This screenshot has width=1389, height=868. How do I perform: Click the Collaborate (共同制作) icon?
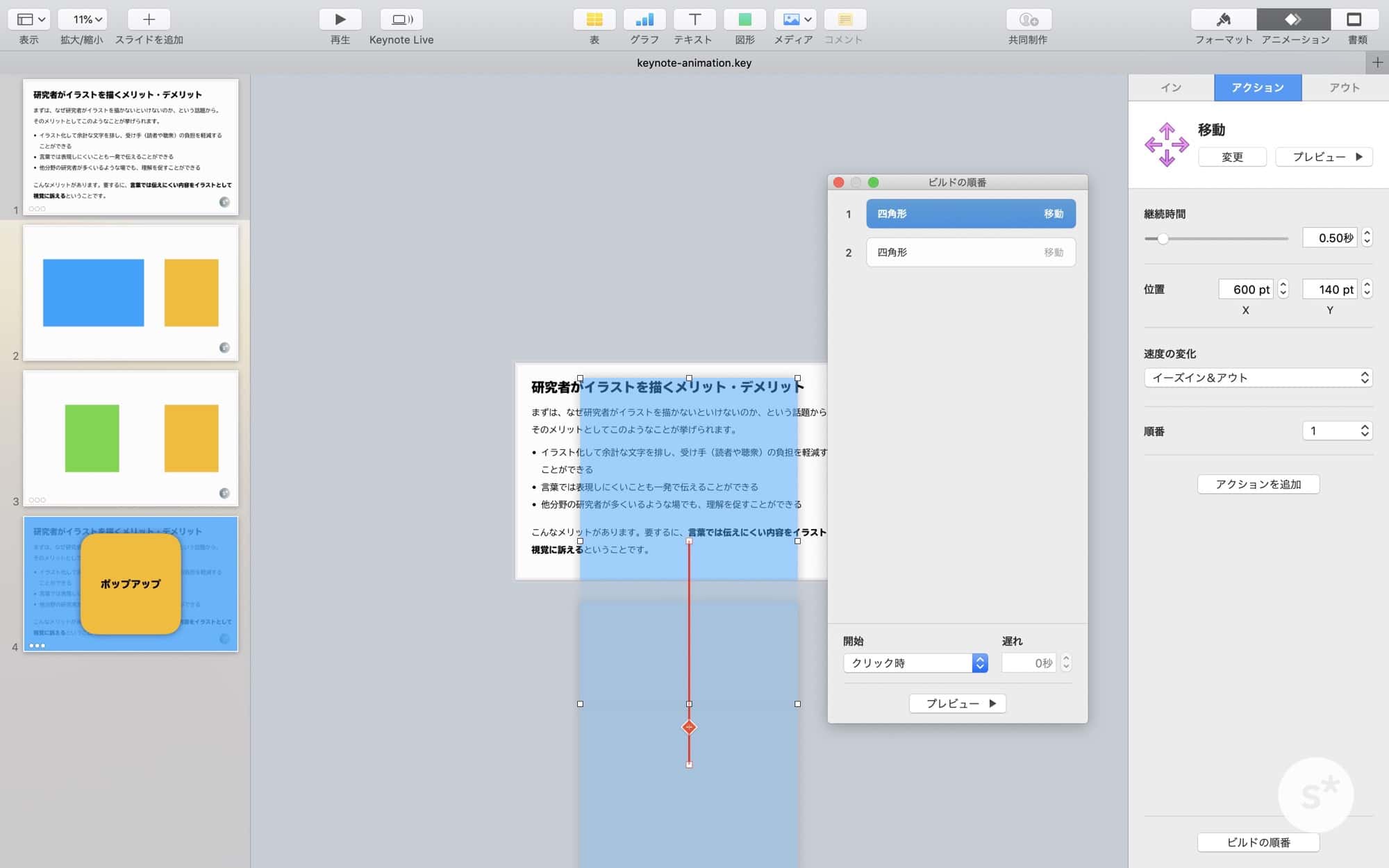[1028, 19]
